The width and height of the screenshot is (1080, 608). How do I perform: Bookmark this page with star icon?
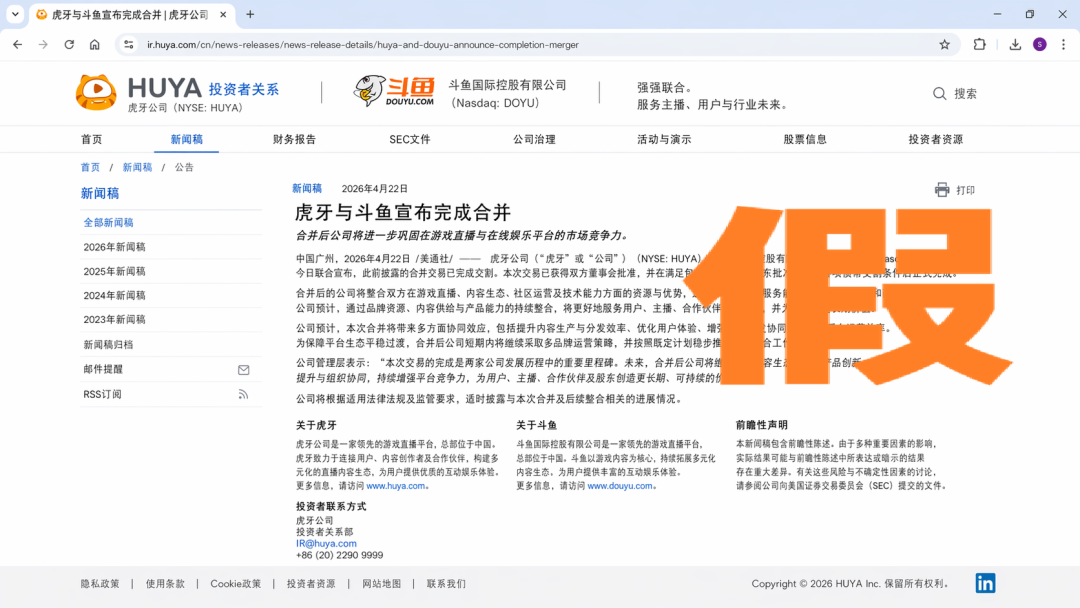point(944,44)
